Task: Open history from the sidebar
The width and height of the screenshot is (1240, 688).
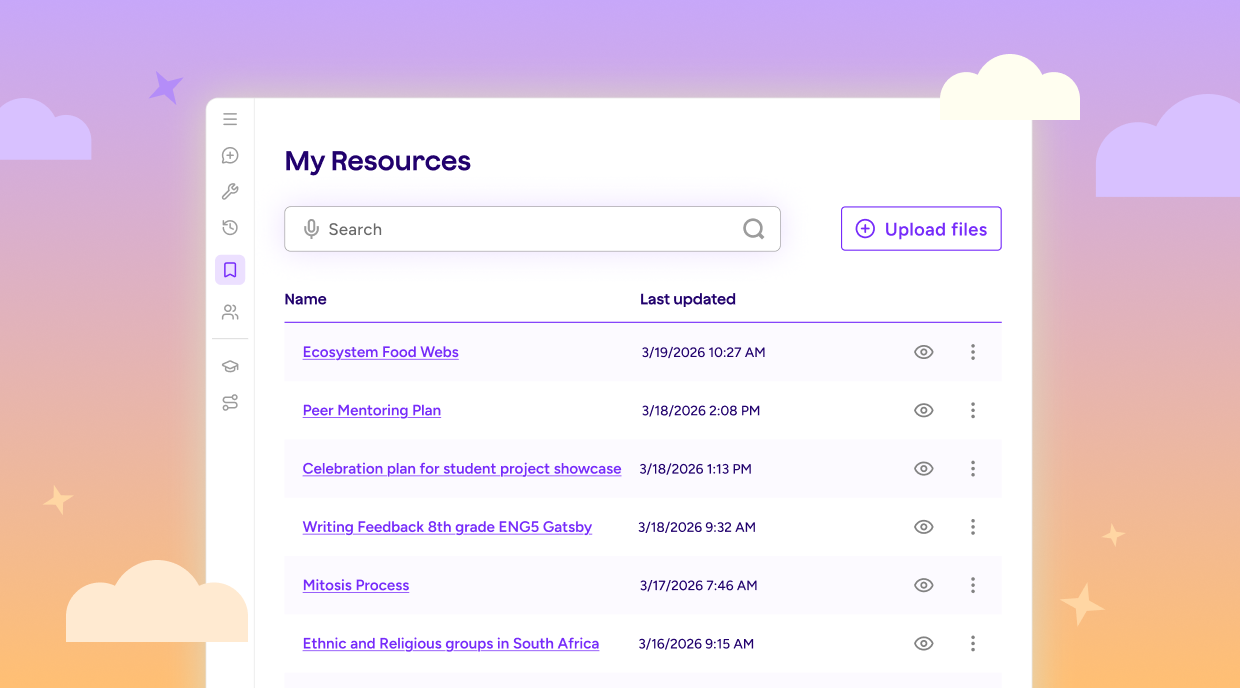Action: point(230,228)
